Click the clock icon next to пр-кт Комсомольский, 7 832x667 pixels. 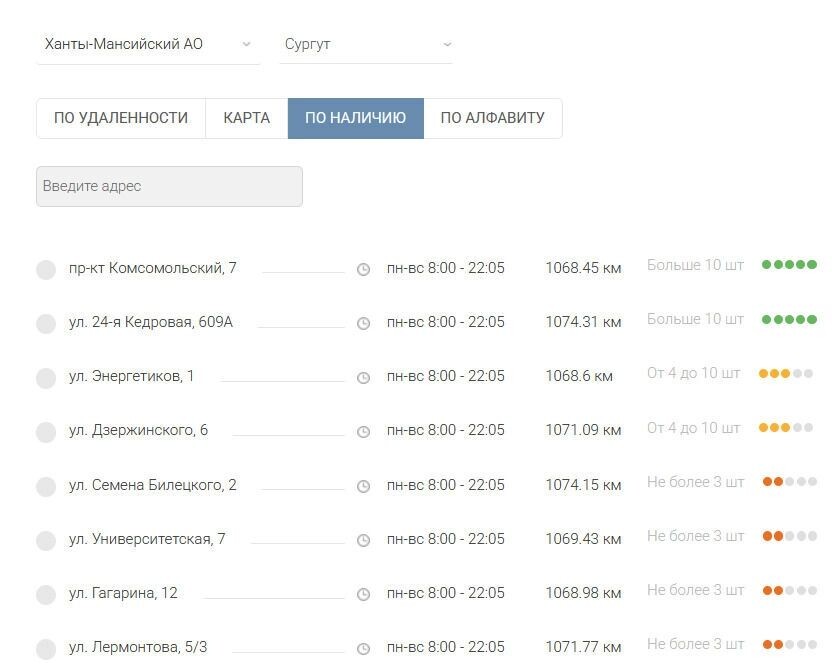click(x=363, y=268)
